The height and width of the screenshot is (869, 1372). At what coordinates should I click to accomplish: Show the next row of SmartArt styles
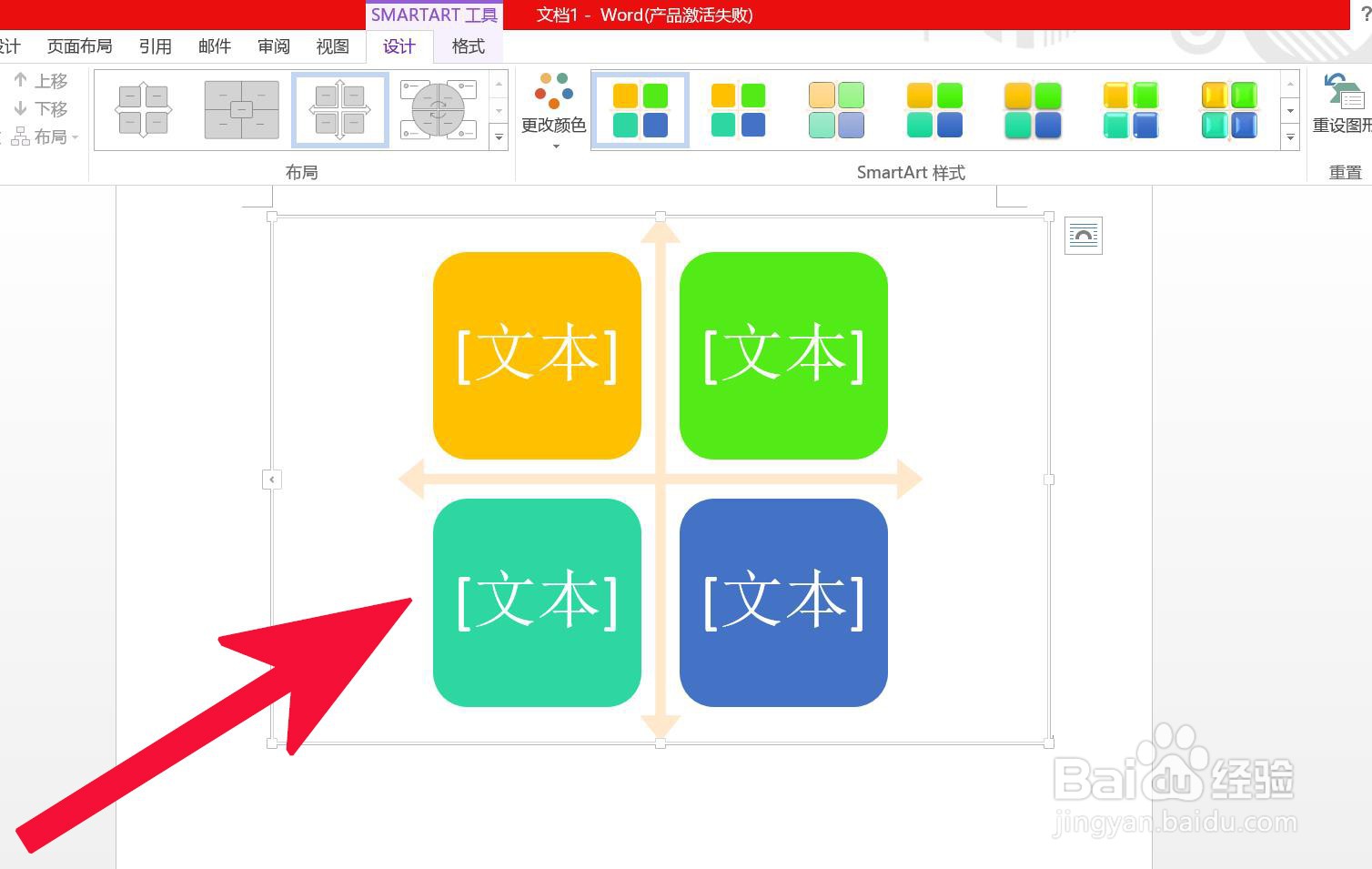(1290, 111)
